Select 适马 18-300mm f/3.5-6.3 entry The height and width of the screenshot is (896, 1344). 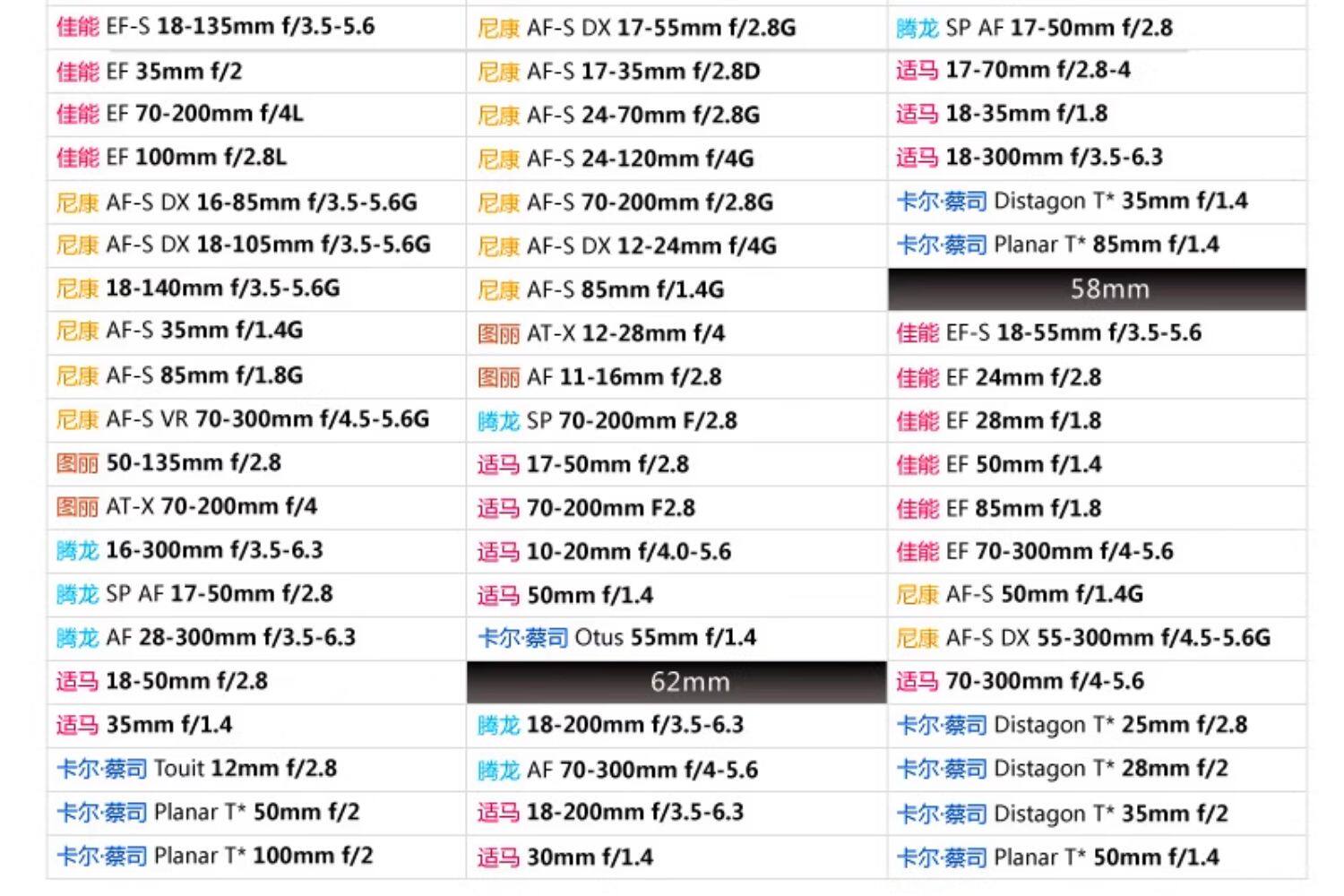click(1097, 159)
